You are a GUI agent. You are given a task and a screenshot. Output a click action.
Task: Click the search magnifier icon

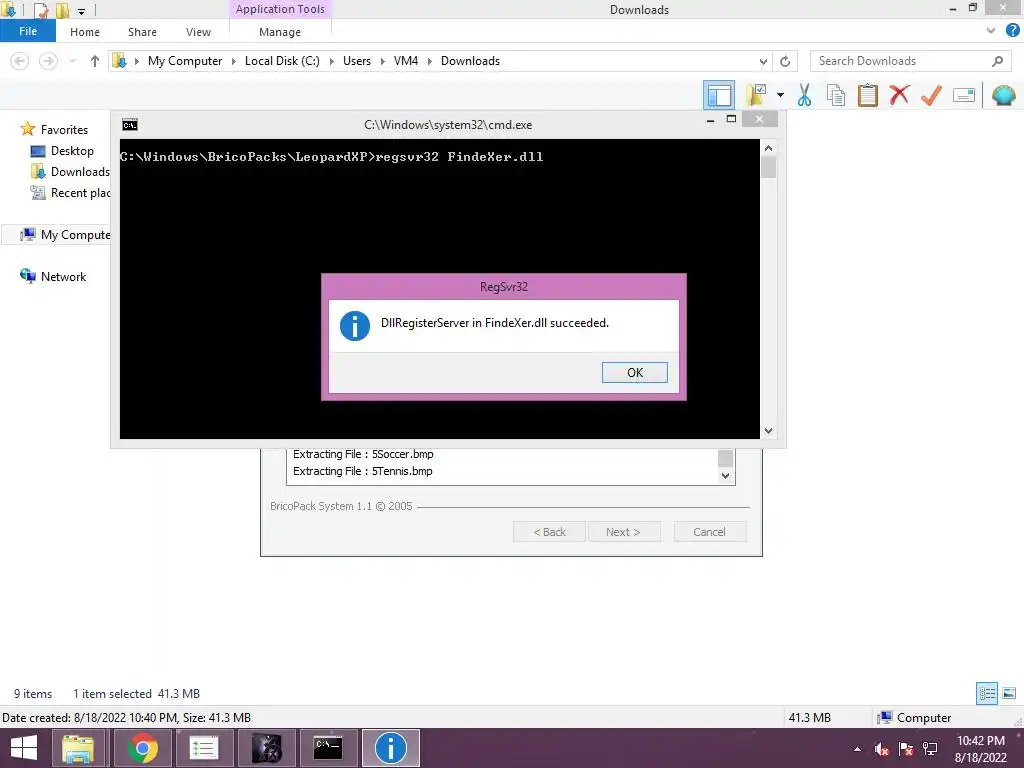(997, 61)
